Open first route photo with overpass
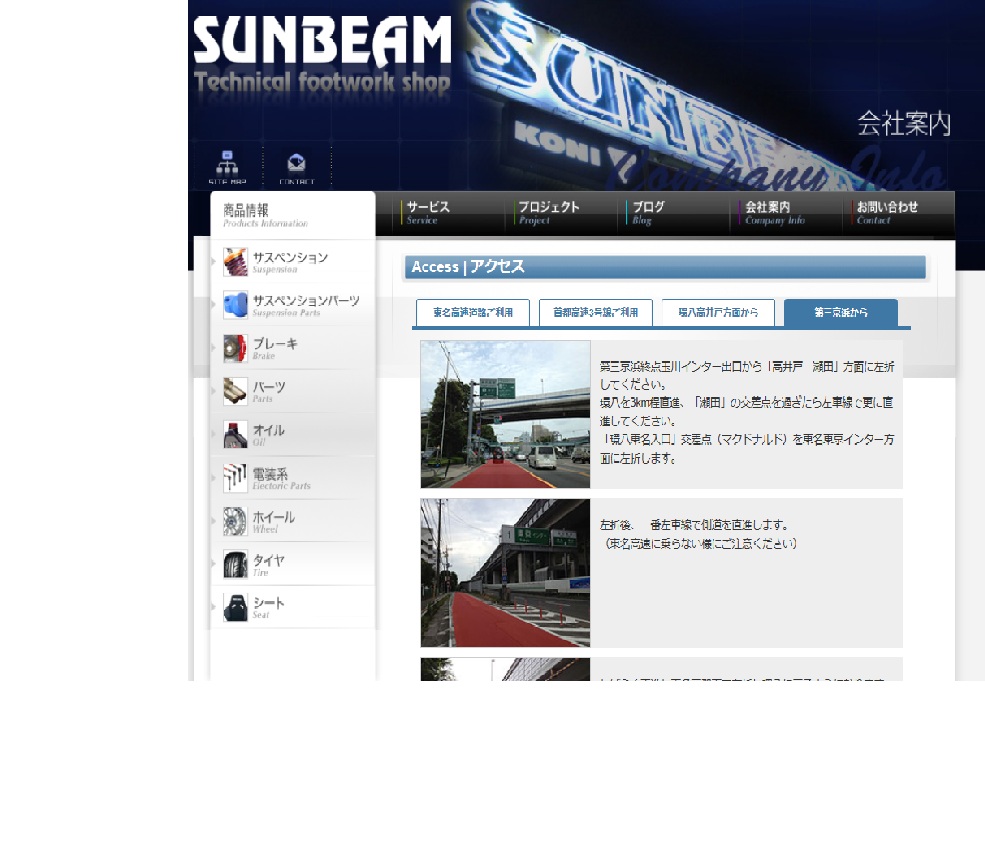This screenshot has width=985, height=843. click(x=505, y=414)
